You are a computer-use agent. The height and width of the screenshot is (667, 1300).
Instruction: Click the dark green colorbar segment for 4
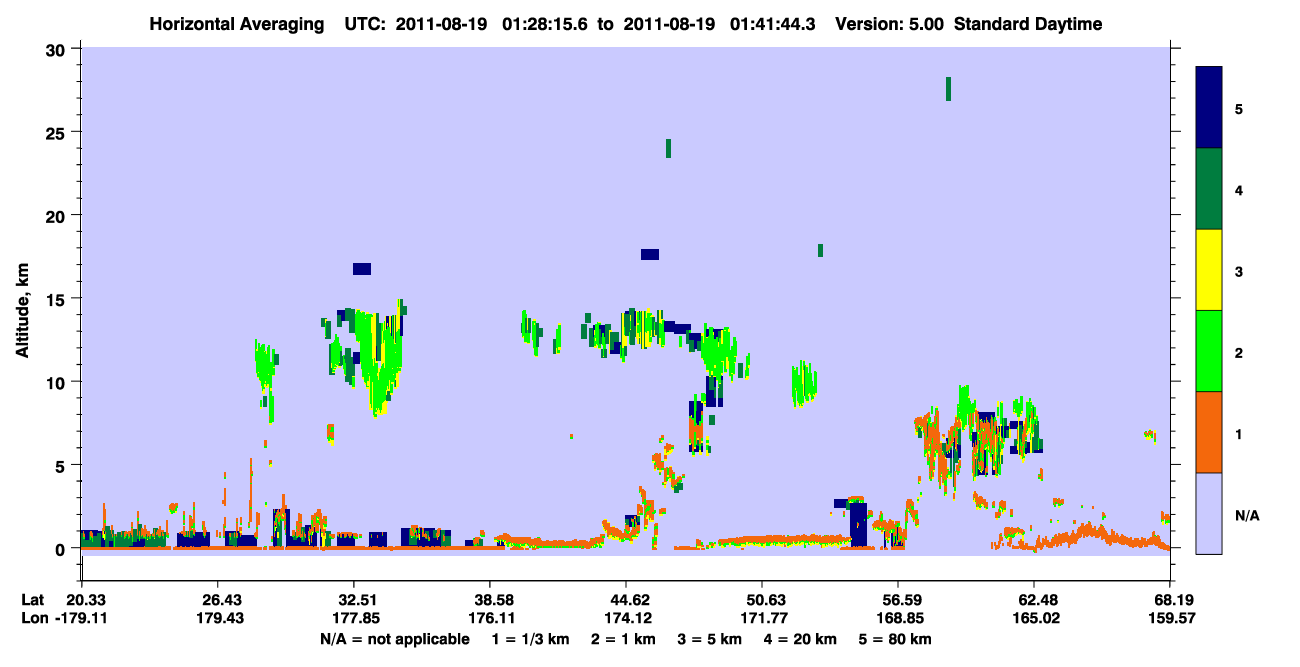[x=1209, y=189]
